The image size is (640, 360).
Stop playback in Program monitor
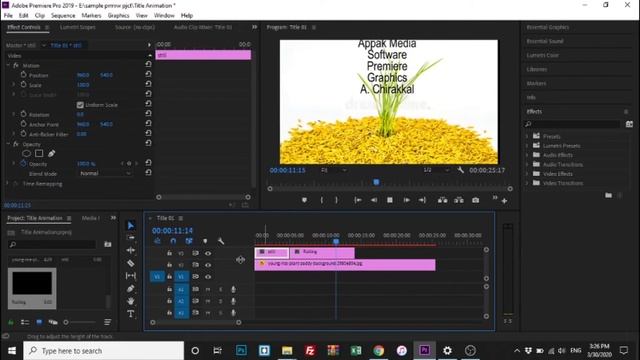[x=390, y=200]
